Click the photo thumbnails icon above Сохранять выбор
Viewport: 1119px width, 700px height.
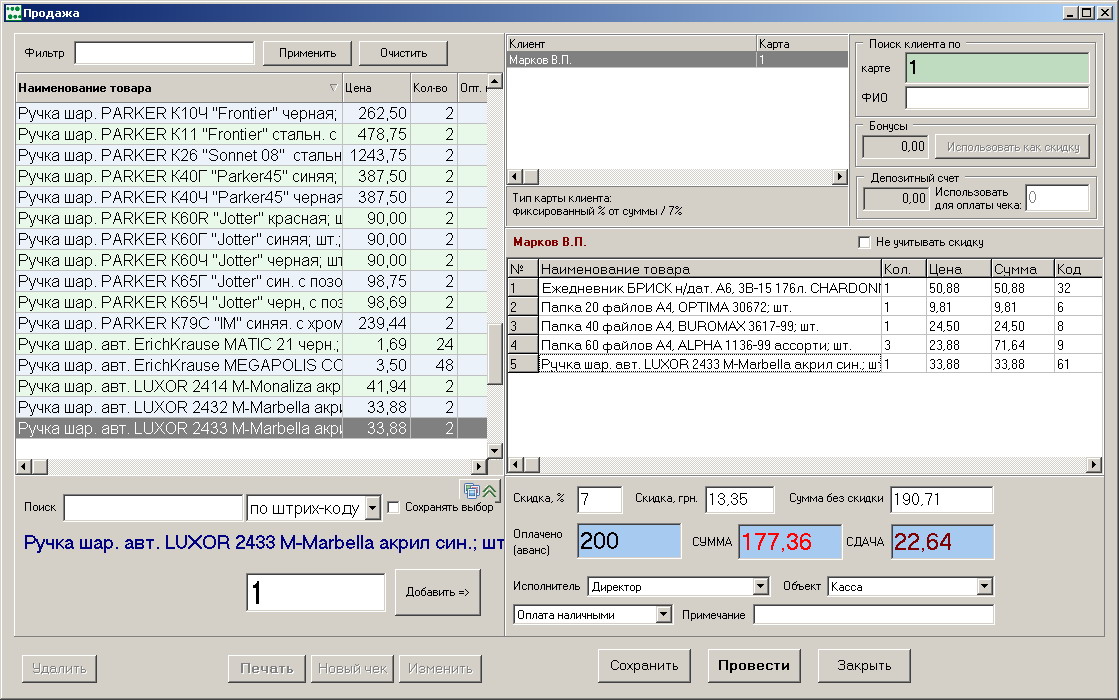(x=471, y=490)
